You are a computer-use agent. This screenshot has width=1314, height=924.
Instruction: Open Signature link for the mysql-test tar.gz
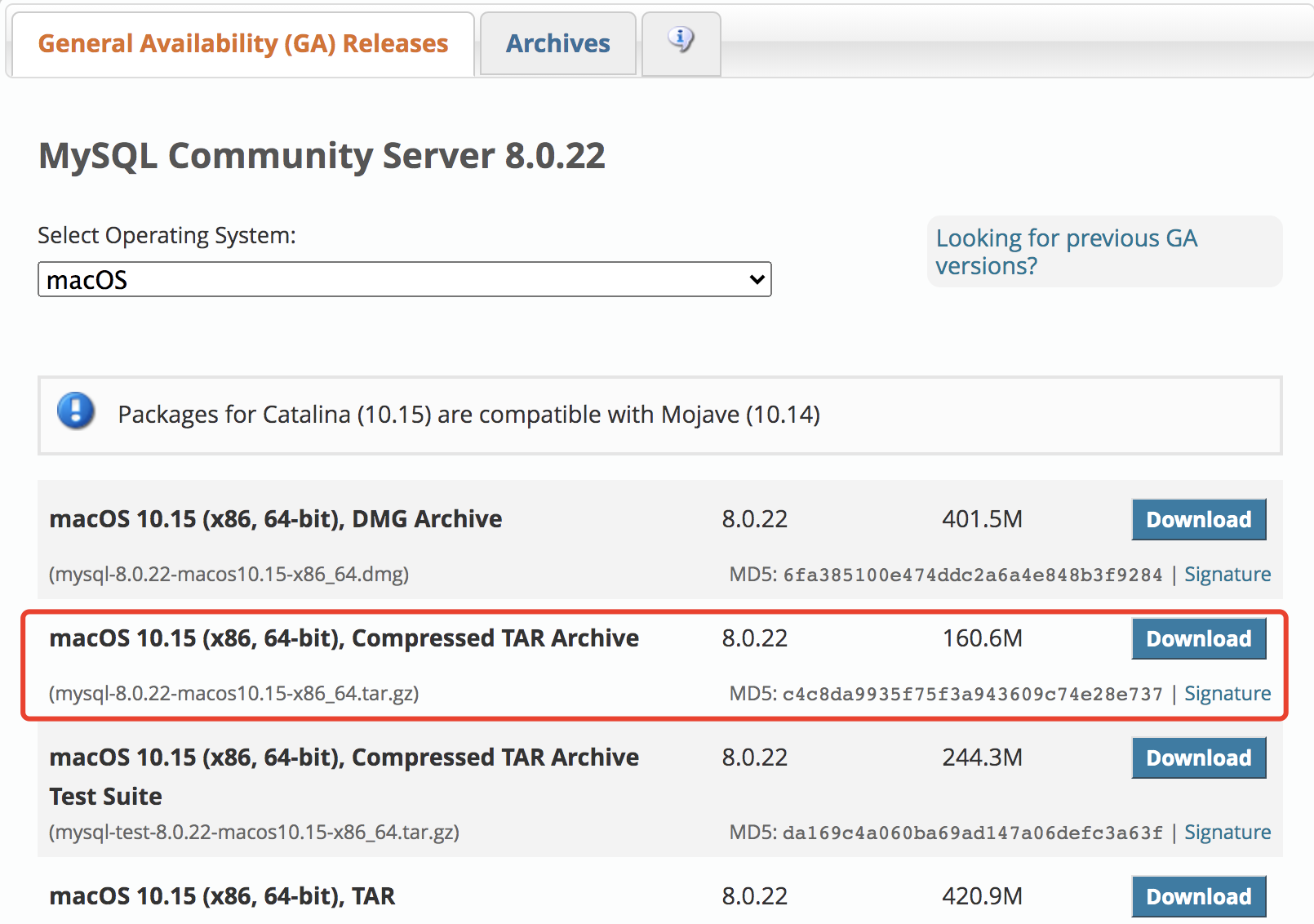pos(1227,833)
